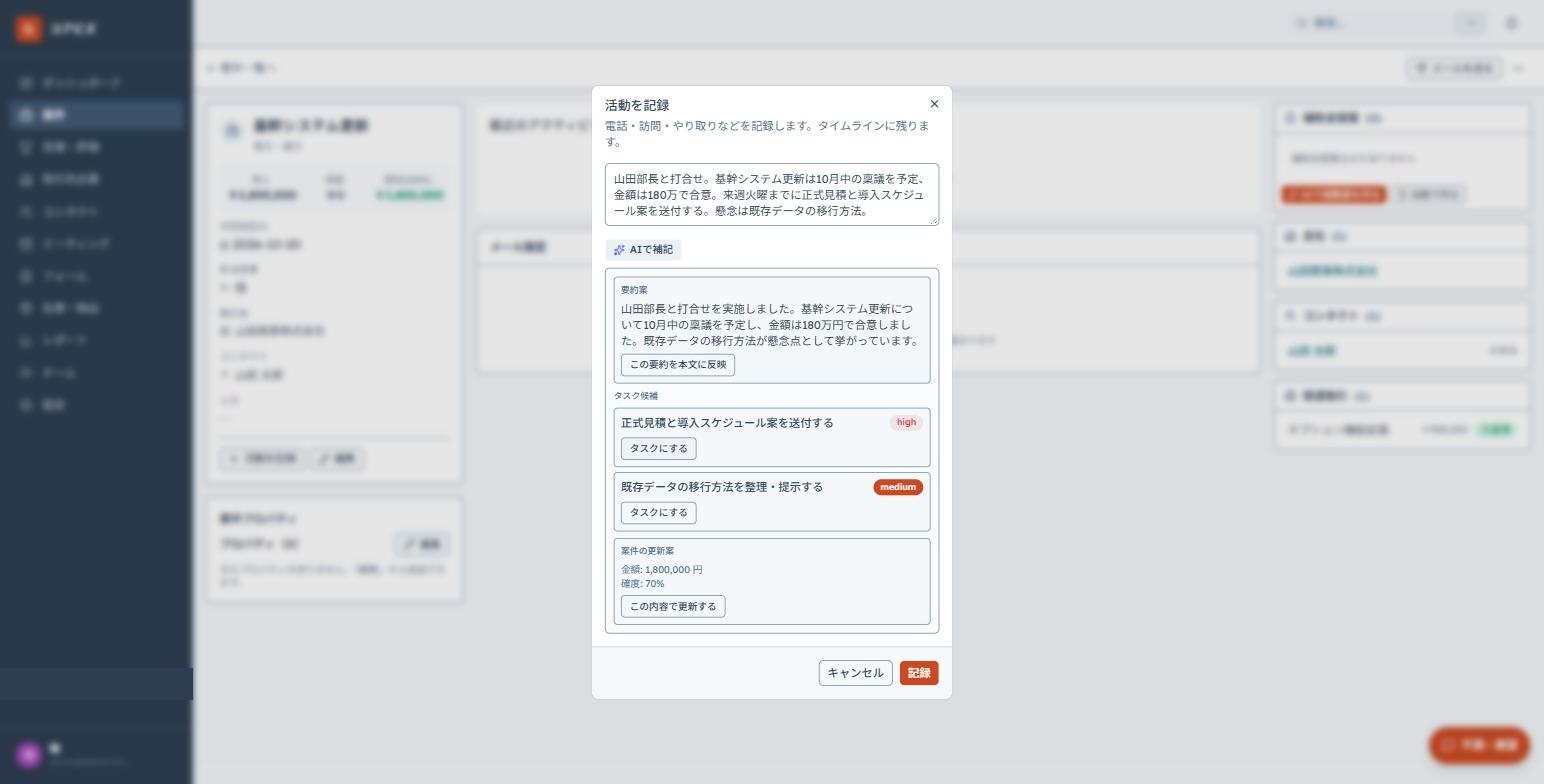Click the activity notes text area
The width and height of the screenshot is (1544, 784).
772,194
